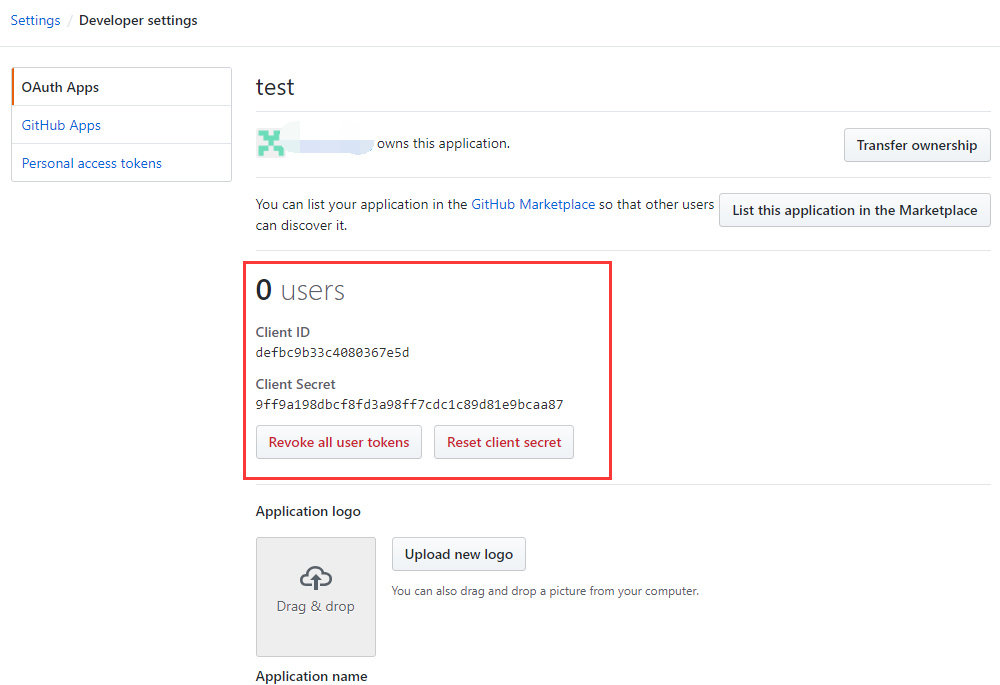This screenshot has height=685, width=1000.
Task: Go back to Settings breadcrumb link
Action: (x=35, y=20)
